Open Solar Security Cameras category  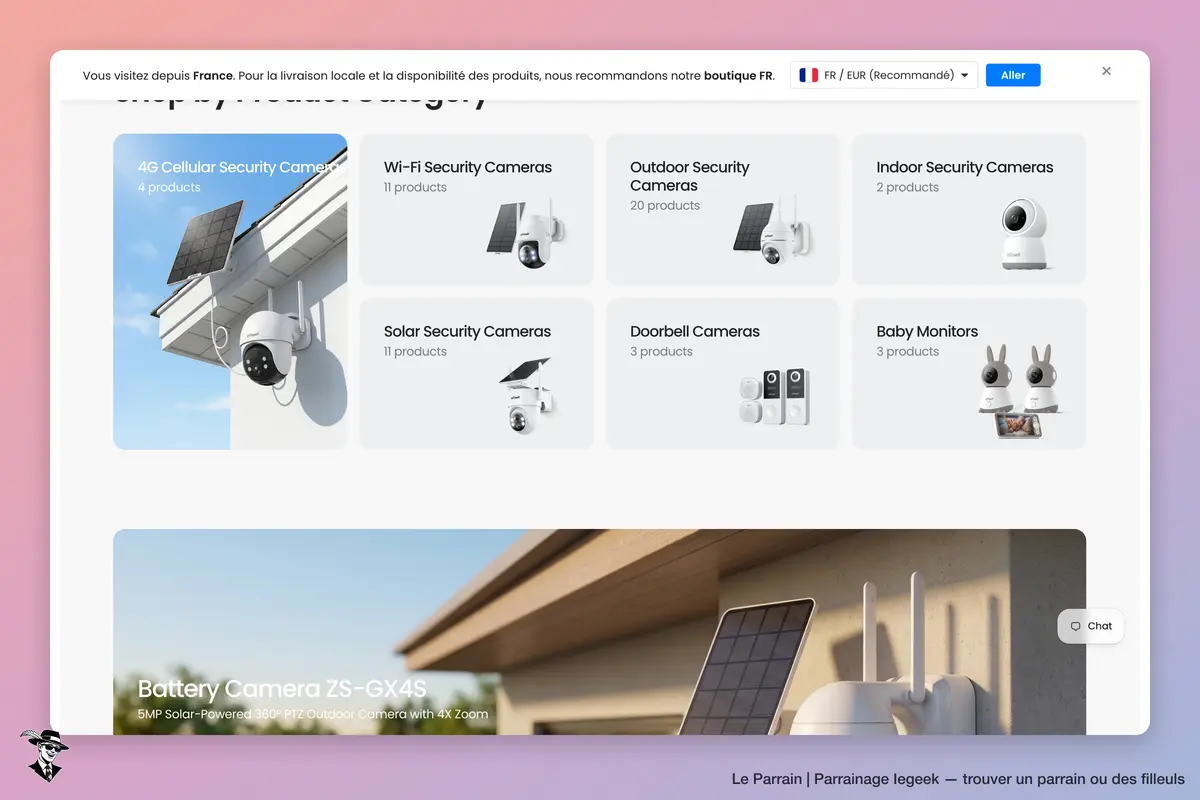(x=476, y=373)
